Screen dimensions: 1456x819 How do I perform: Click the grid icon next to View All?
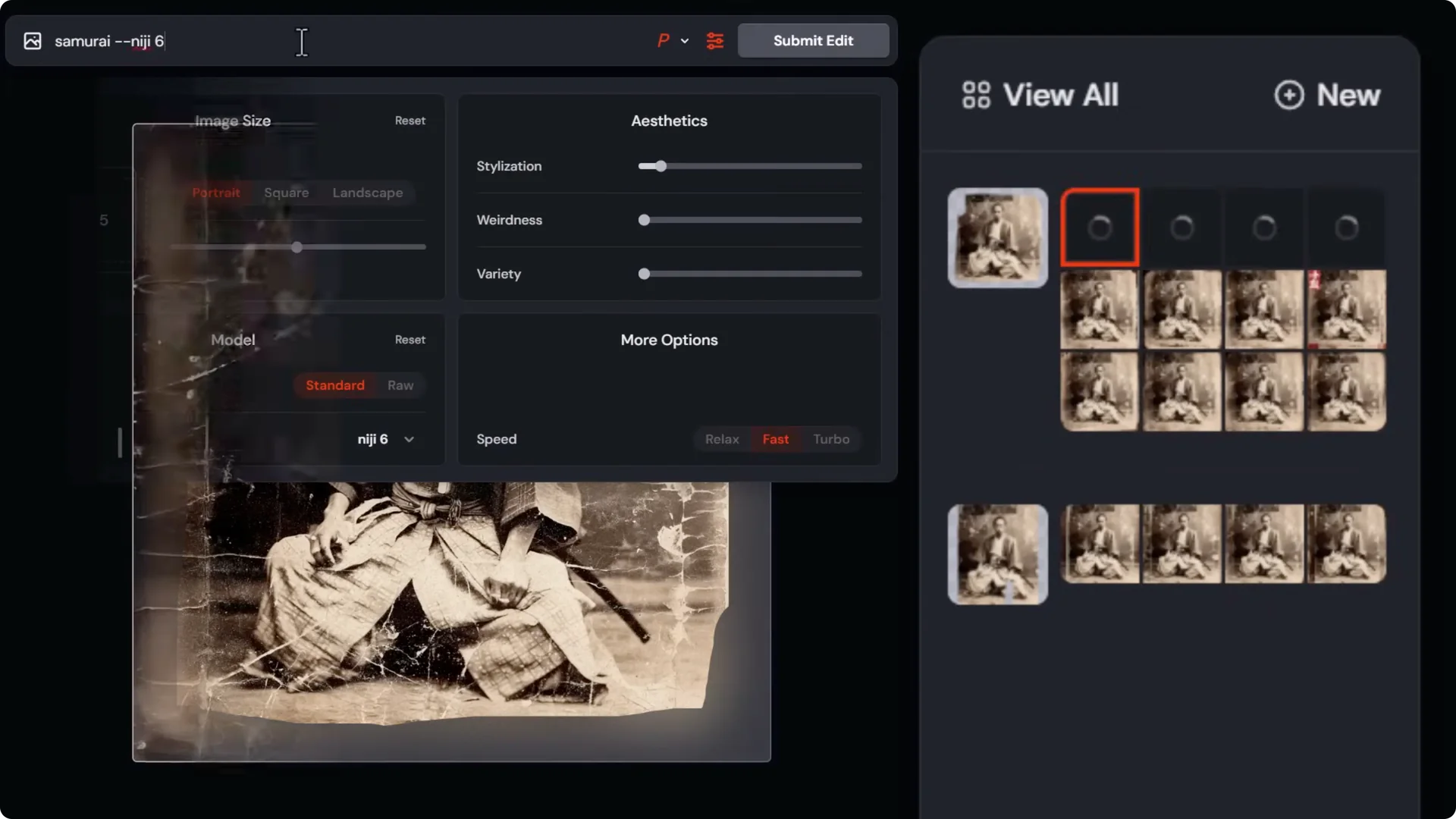click(x=975, y=94)
